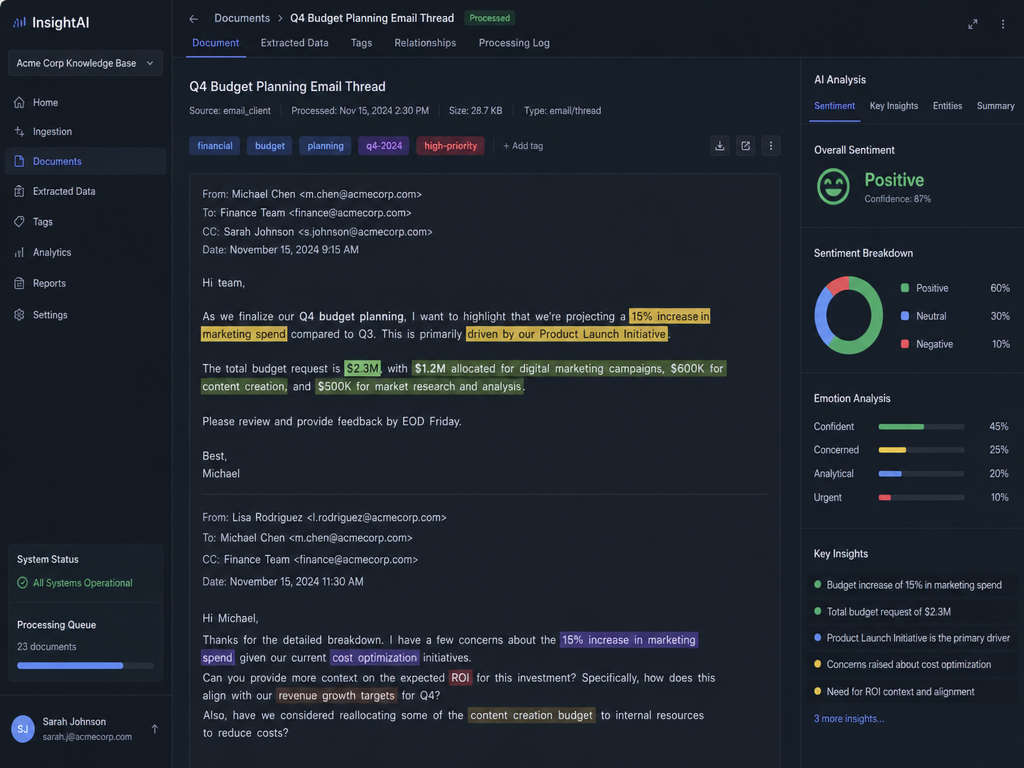Click the Processing Queue progress bar
1024x768 pixels.
[86, 665]
